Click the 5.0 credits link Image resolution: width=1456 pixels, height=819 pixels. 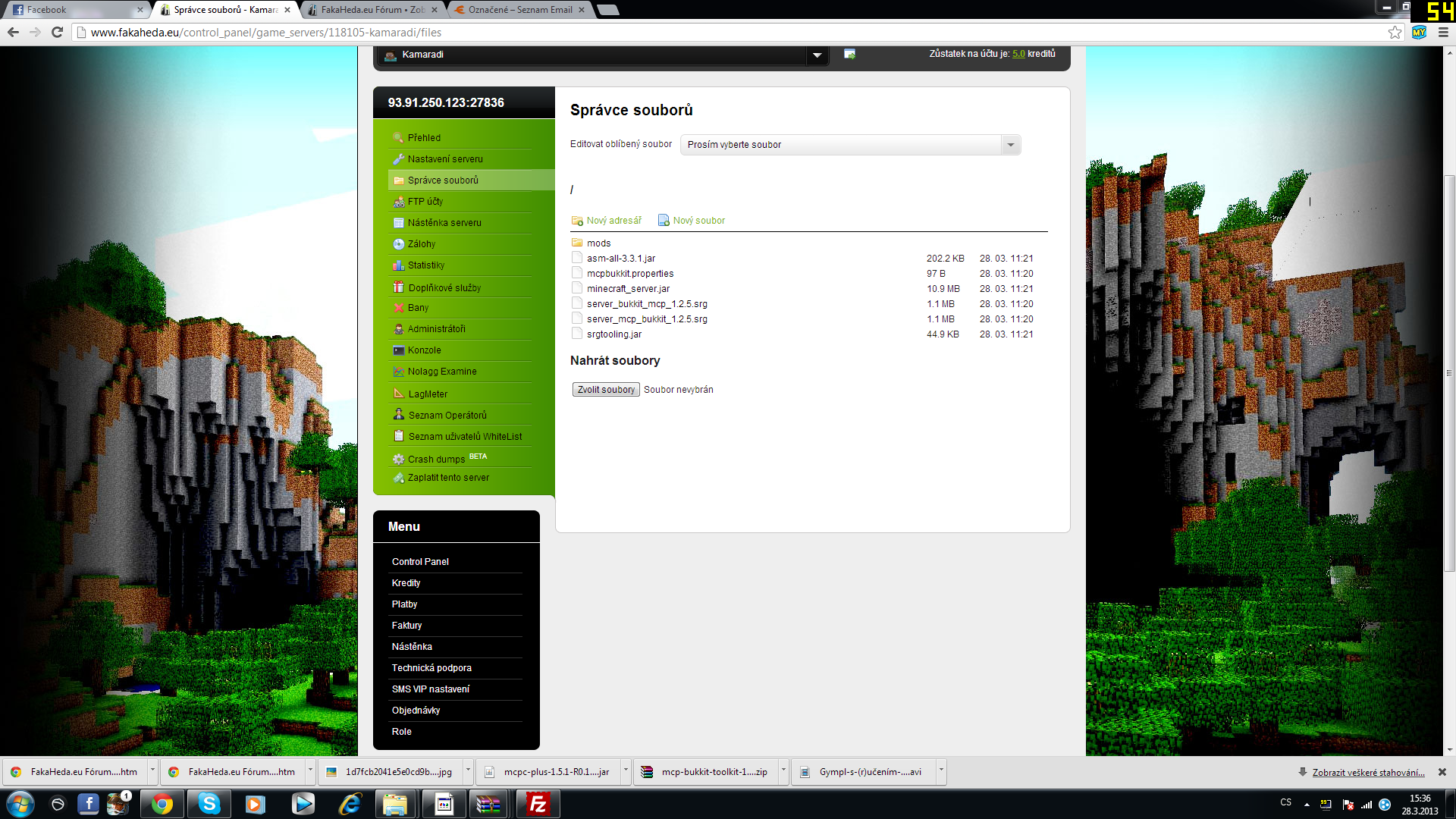pyautogui.click(x=1018, y=54)
